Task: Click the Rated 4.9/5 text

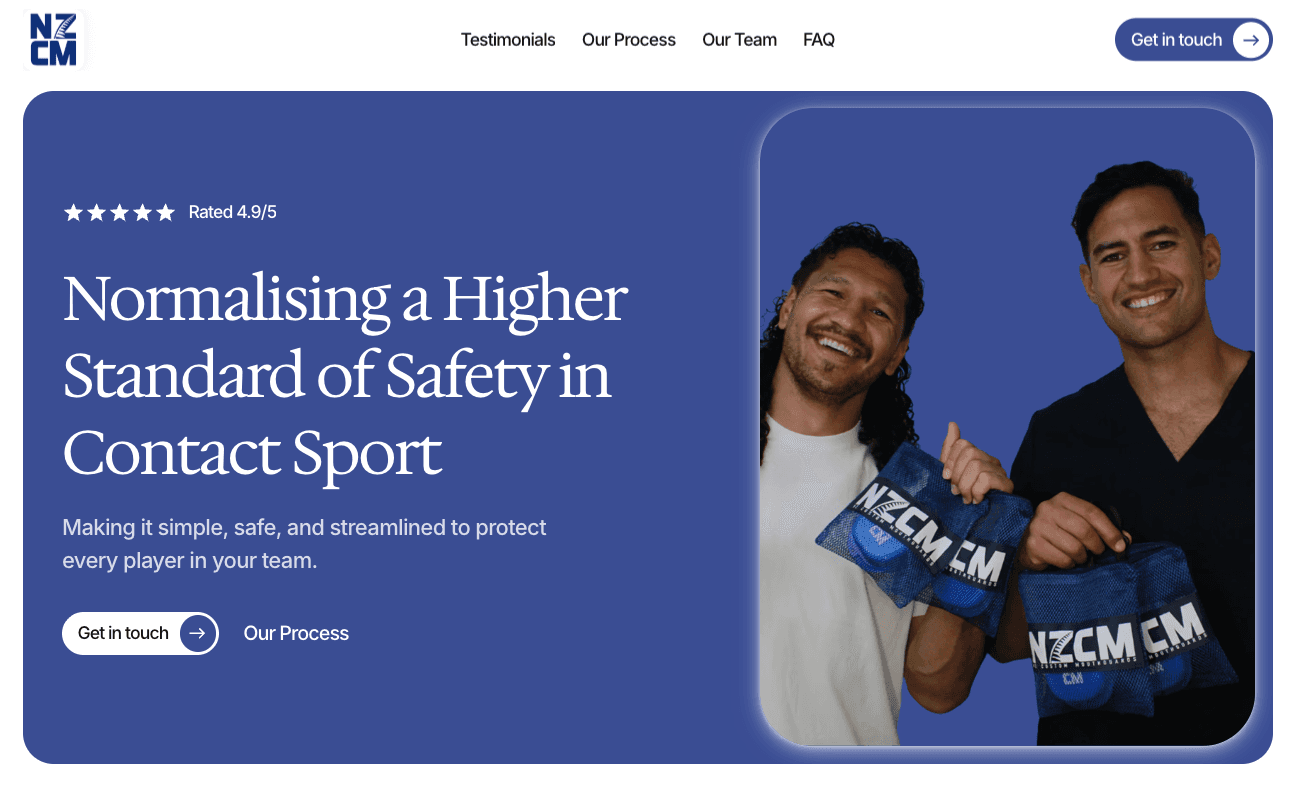Action: tap(232, 212)
